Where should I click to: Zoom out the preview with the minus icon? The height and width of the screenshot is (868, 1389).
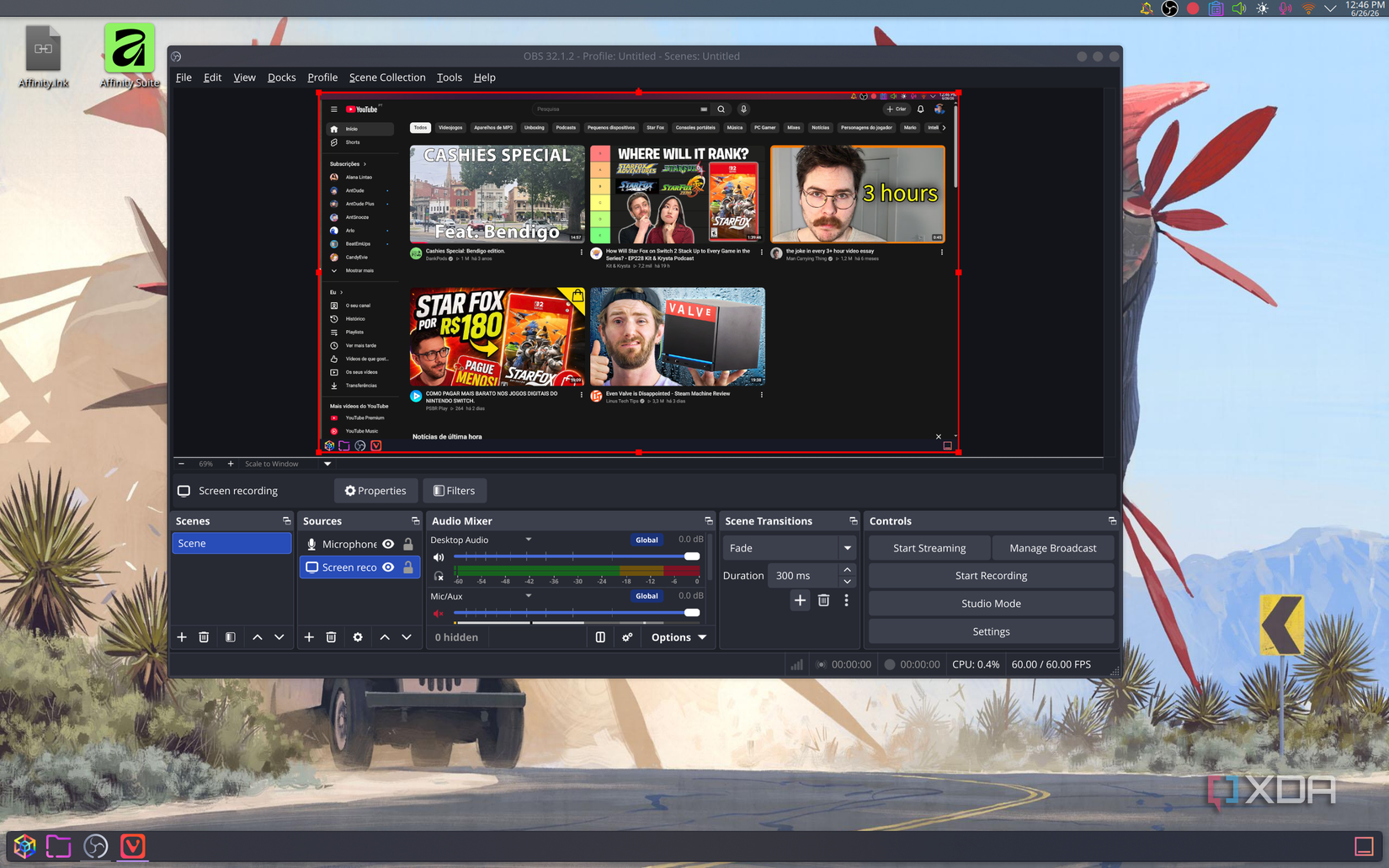[x=181, y=464]
